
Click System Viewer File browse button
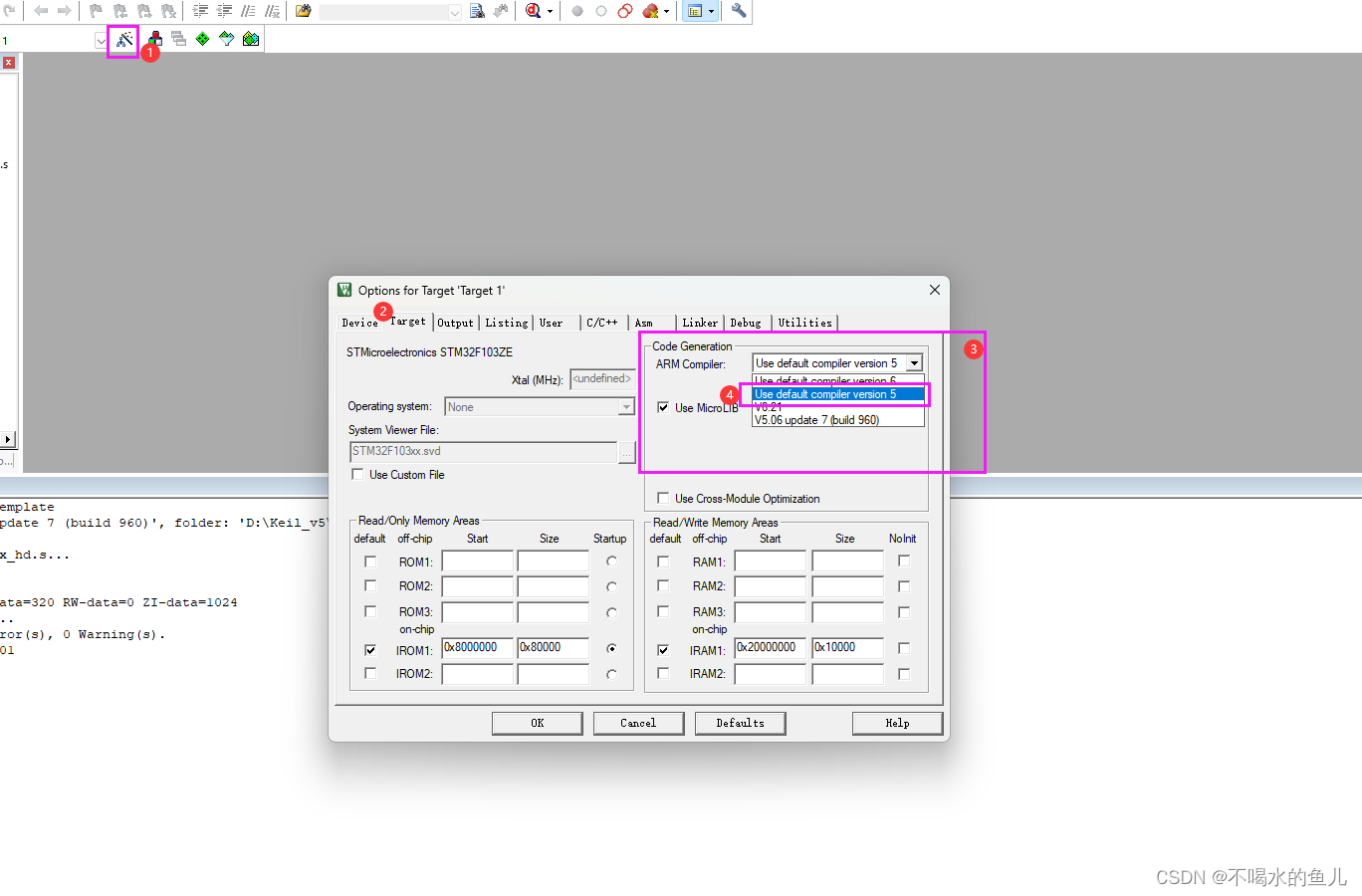coord(626,452)
